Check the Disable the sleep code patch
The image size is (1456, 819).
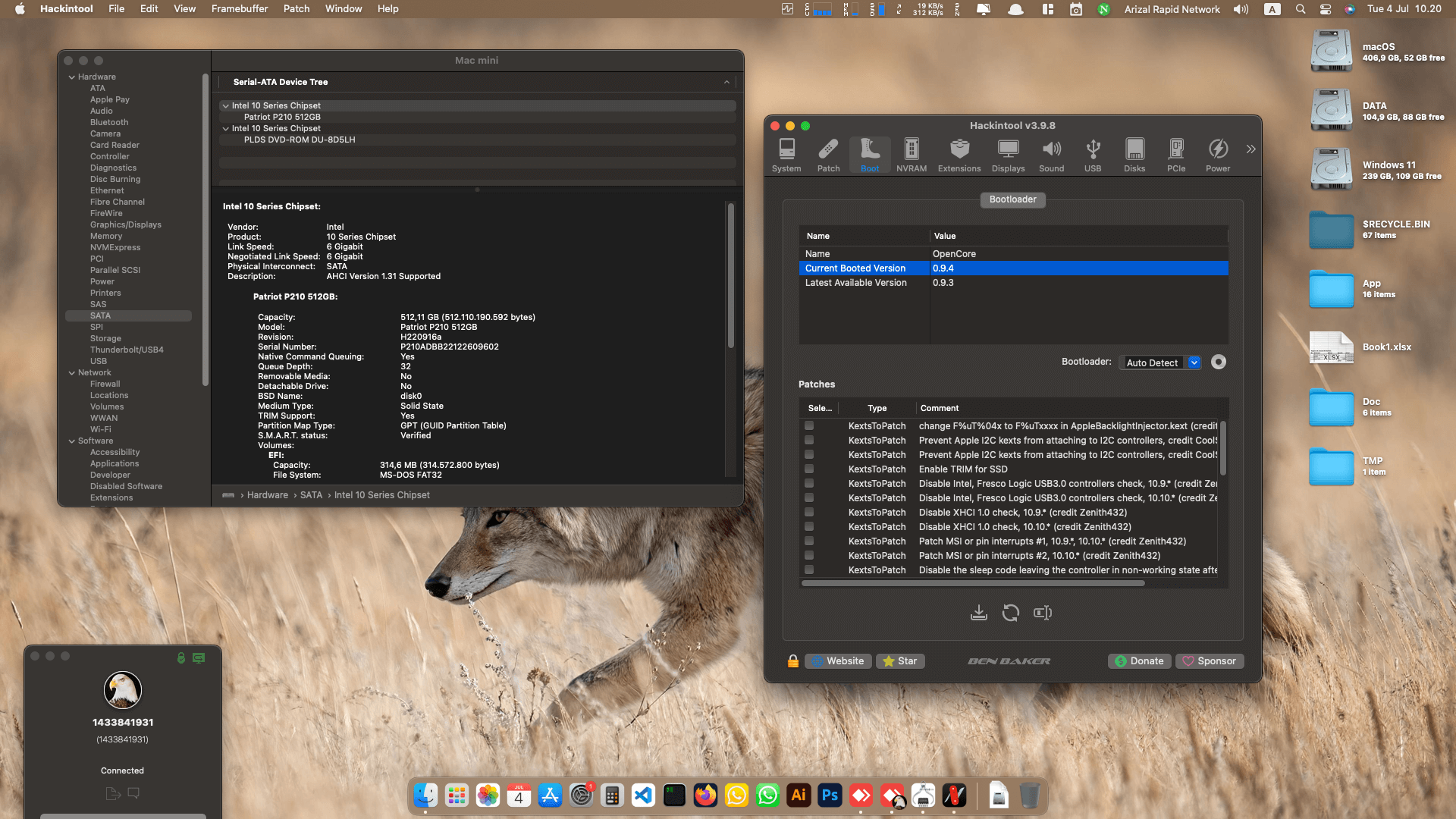[809, 570]
